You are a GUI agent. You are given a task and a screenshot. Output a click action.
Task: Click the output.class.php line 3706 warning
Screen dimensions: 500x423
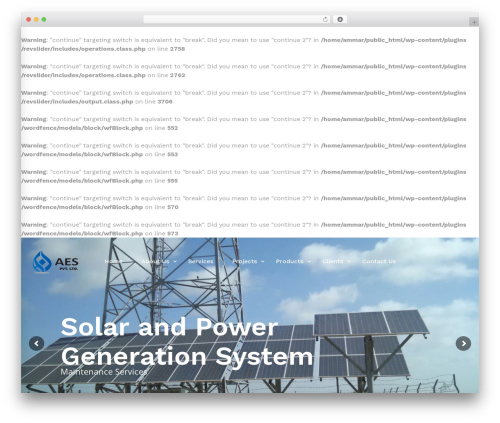pos(244,97)
